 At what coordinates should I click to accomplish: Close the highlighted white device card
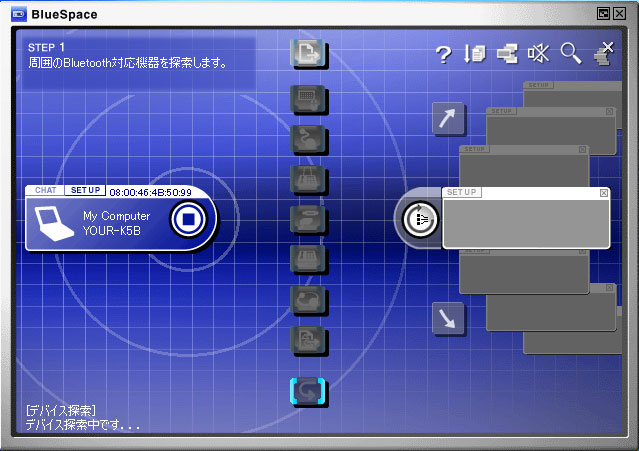pos(603,192)
